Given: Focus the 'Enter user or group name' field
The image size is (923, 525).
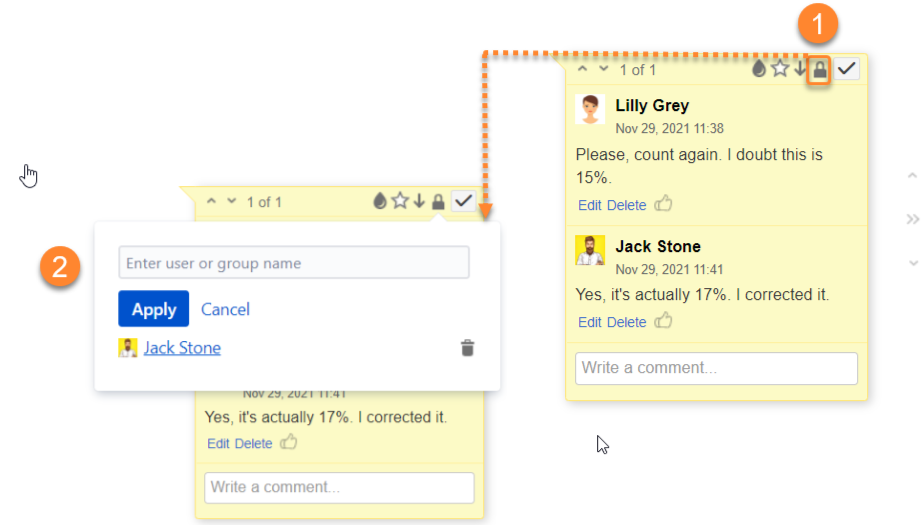Looking at the screenshot, I should click(x=294, y=263).
